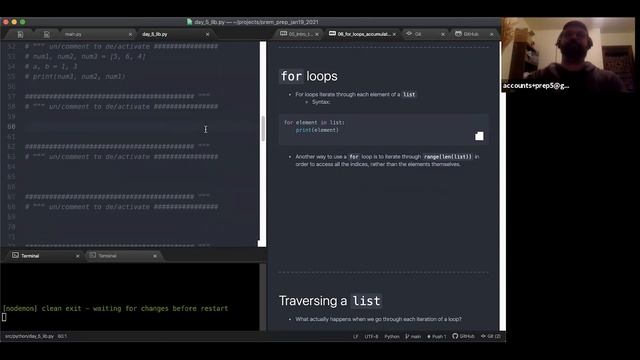Open the main branch selector
This screenshot has height=360, width=640.
[413, 336]
